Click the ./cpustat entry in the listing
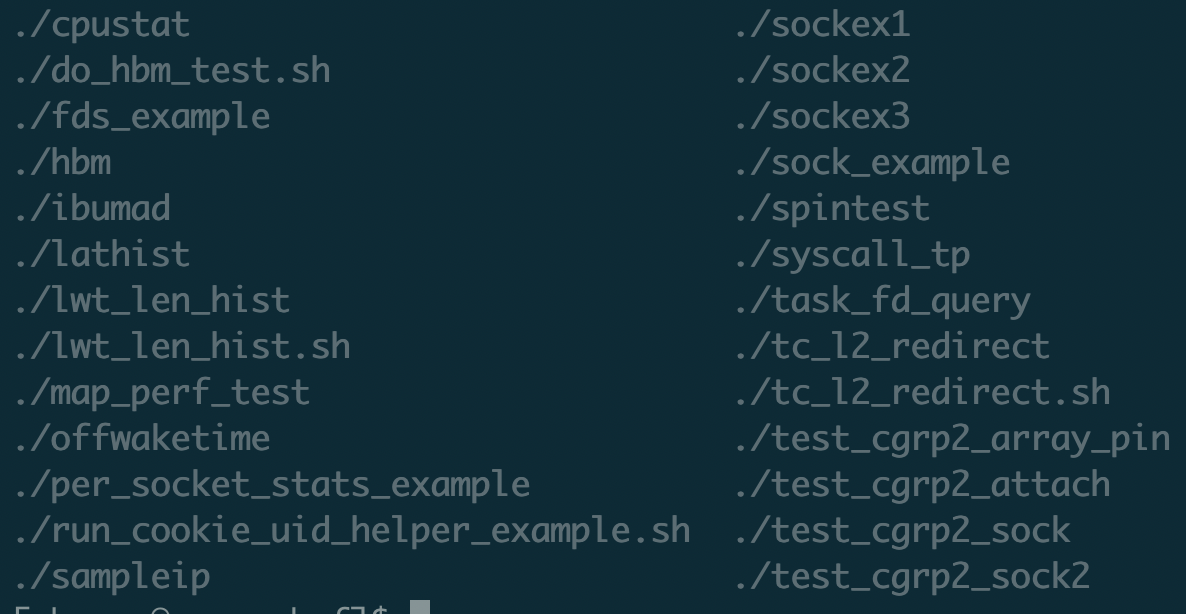Screen dimensions: 1186x614 102,25
